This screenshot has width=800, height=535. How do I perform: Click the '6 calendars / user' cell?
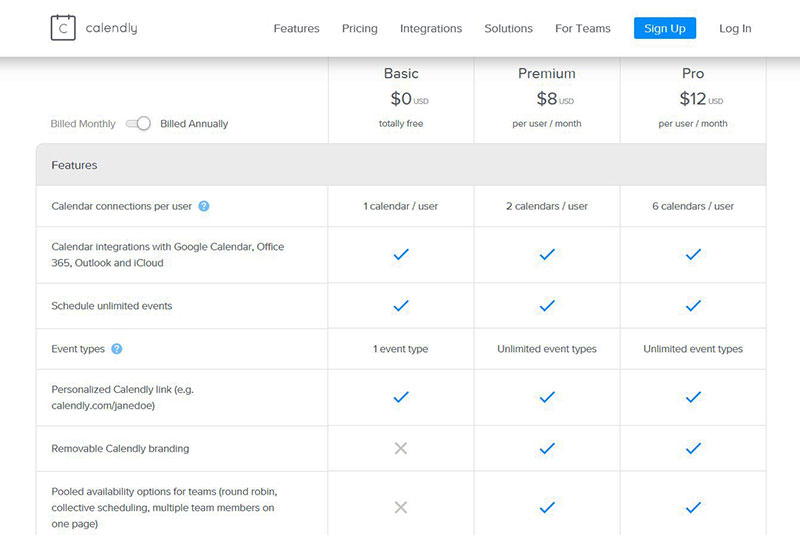[x=693, y=206]
